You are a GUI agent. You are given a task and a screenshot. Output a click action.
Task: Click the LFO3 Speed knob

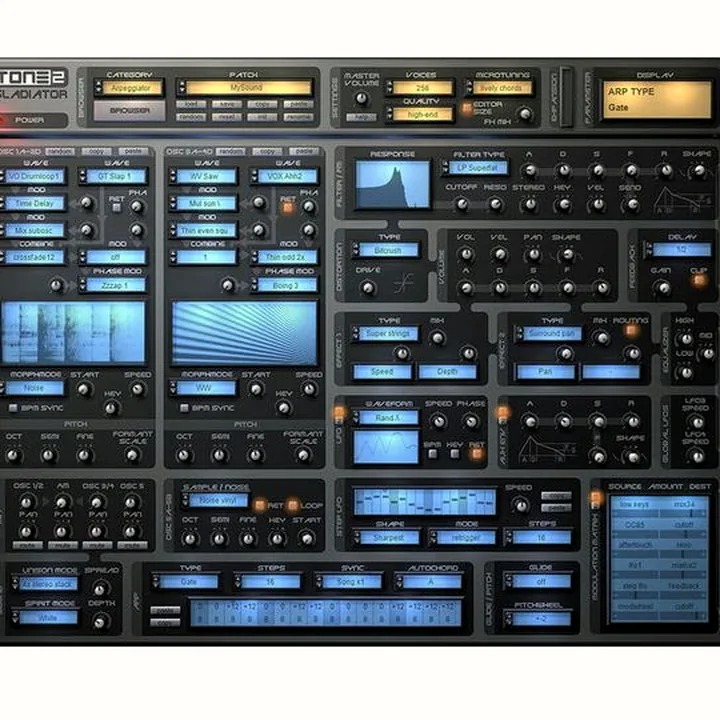(697, 422)
